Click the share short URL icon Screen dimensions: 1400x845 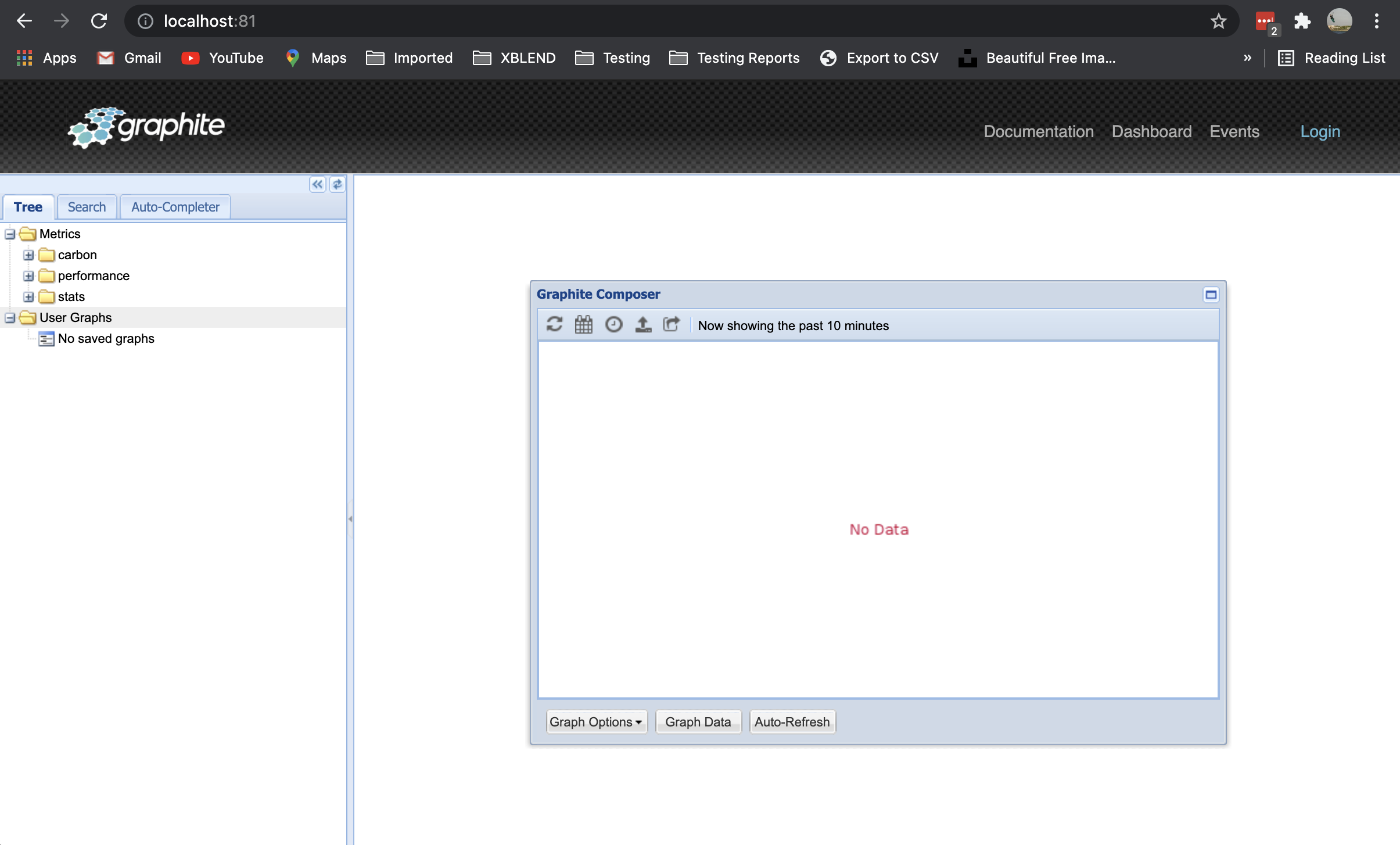[672, 324]
